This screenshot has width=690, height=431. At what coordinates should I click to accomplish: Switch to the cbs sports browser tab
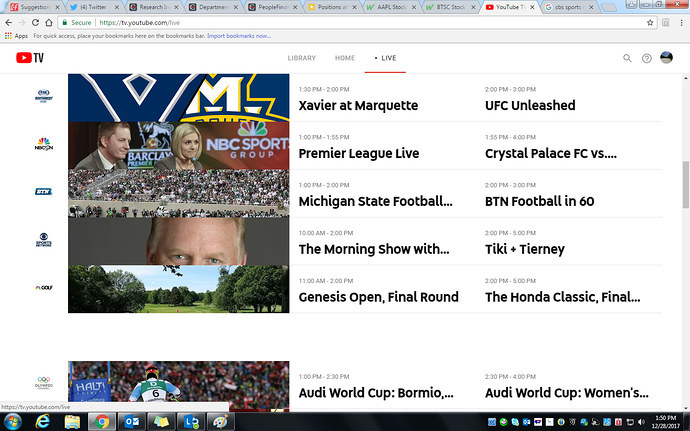(x=568, y=7)
